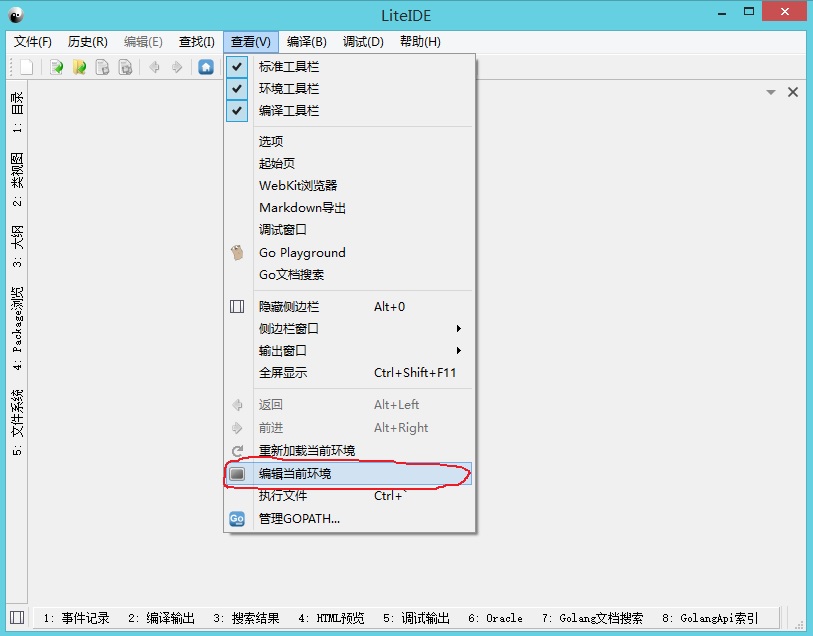This screenshot has width=813, height=636.
Task: Click the reload icon beside 重新加载当前环境
Action: click(x=237, y=451)
